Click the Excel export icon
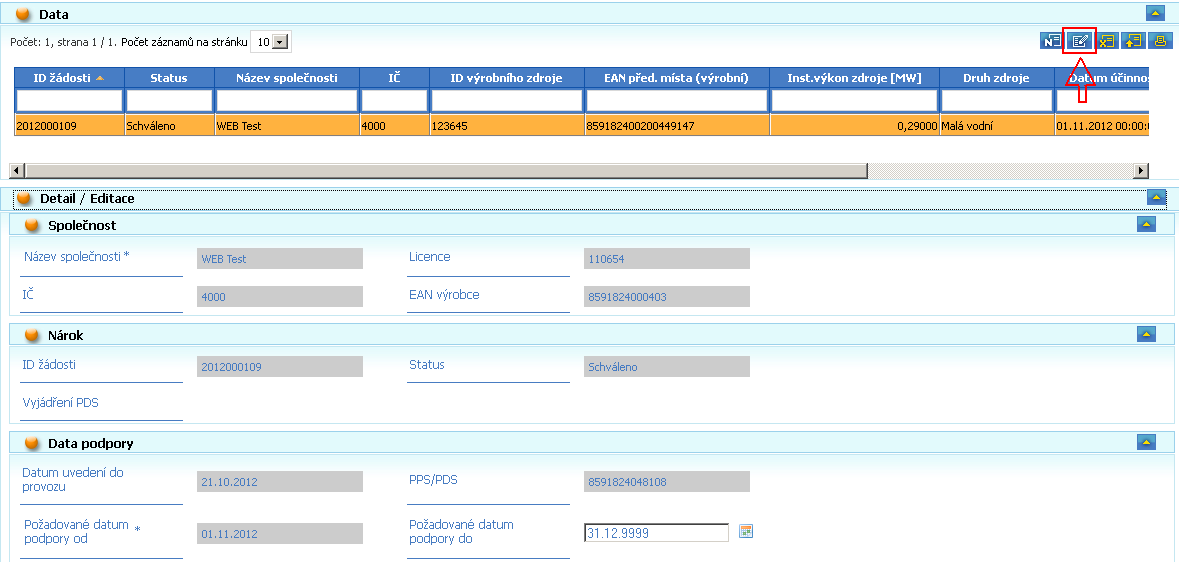 1106,41
